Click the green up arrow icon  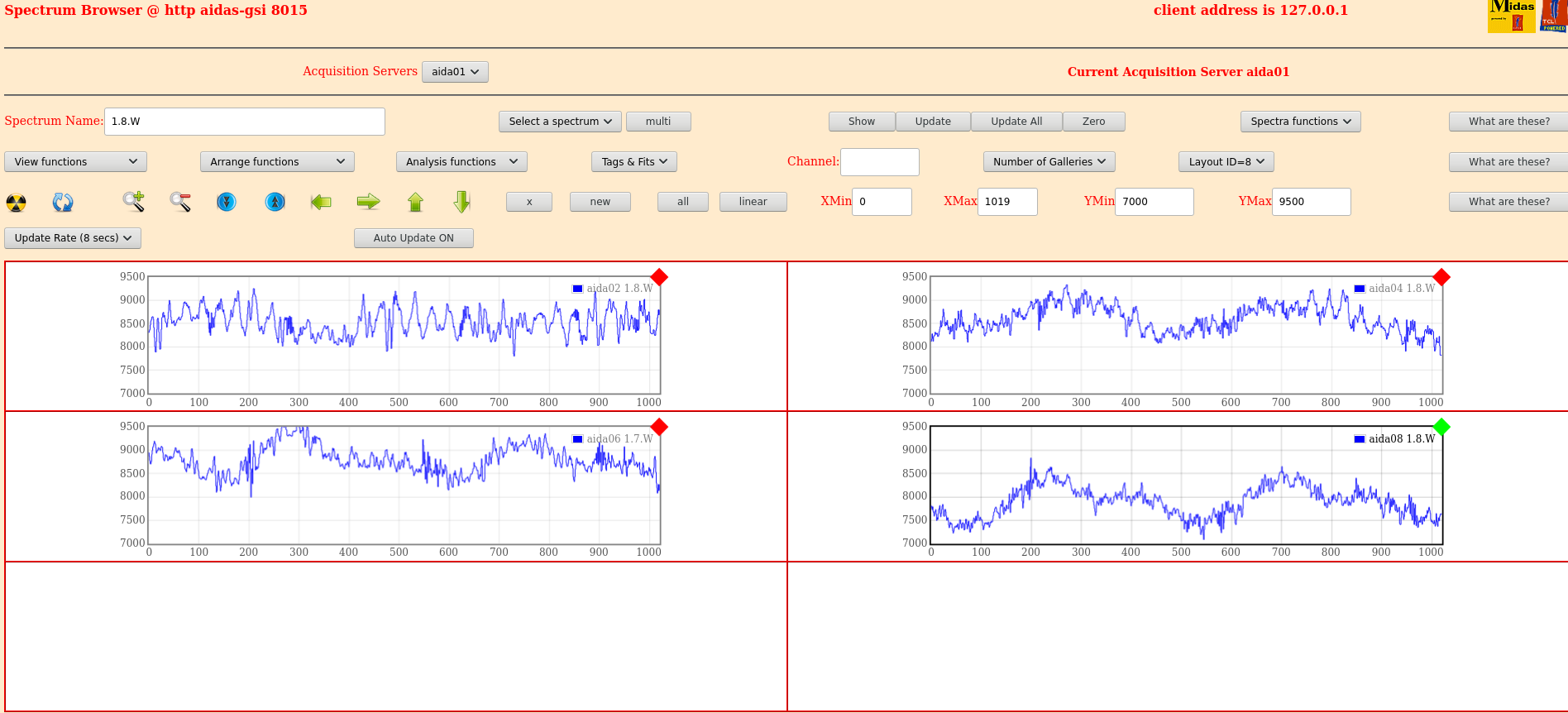[415, 202]
